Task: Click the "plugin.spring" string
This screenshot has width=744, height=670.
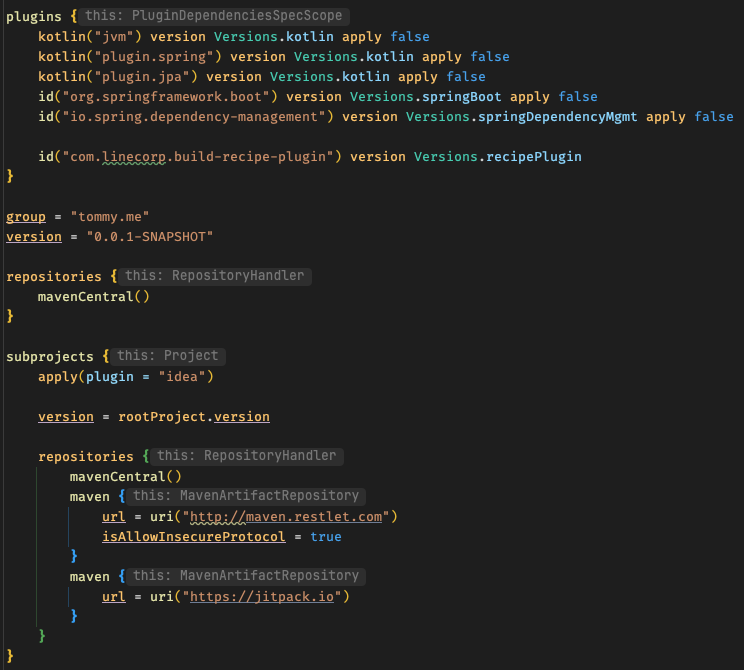Action: [x=153, y=56]
